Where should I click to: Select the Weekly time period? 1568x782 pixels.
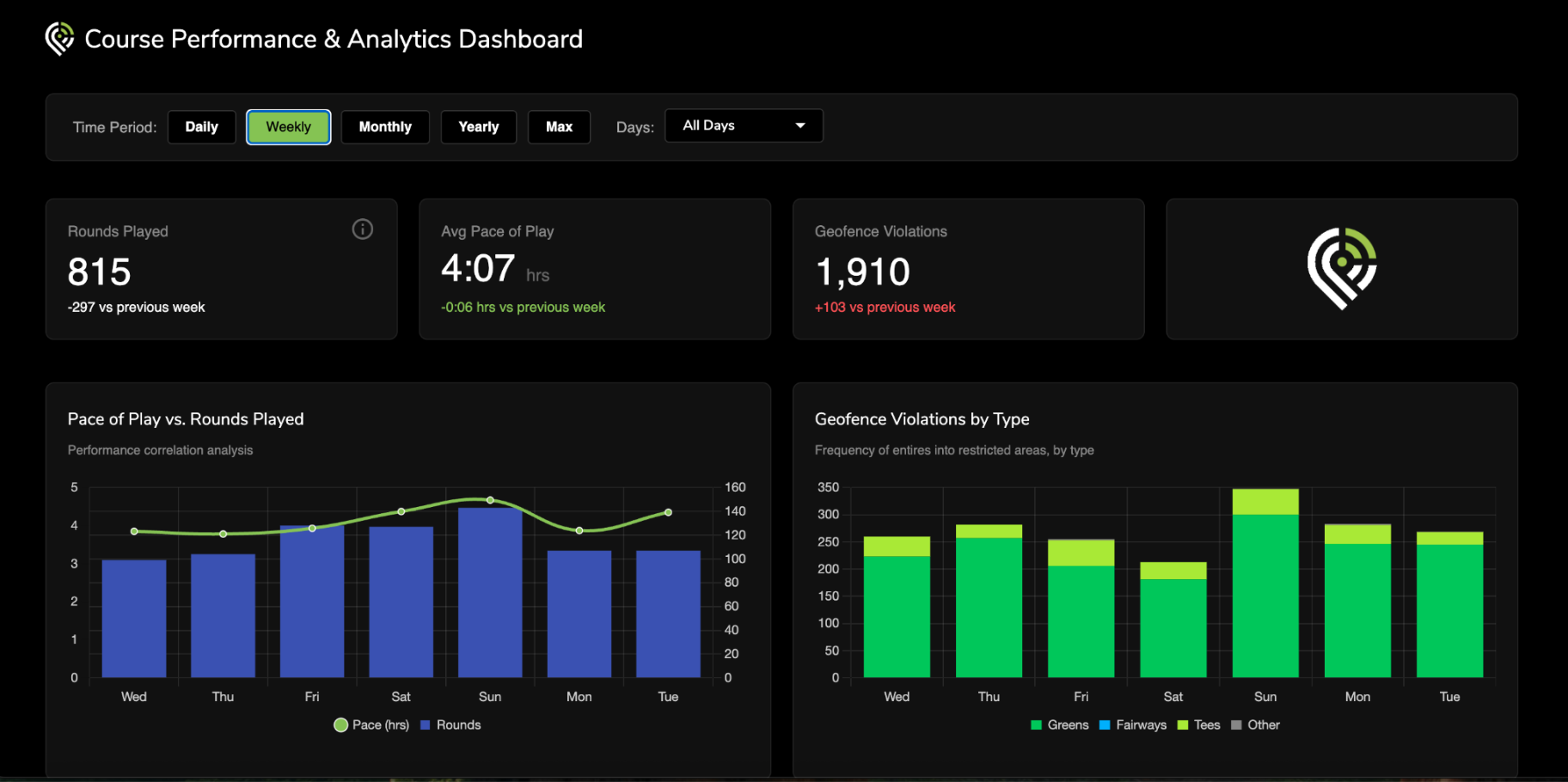pos(289,127)
